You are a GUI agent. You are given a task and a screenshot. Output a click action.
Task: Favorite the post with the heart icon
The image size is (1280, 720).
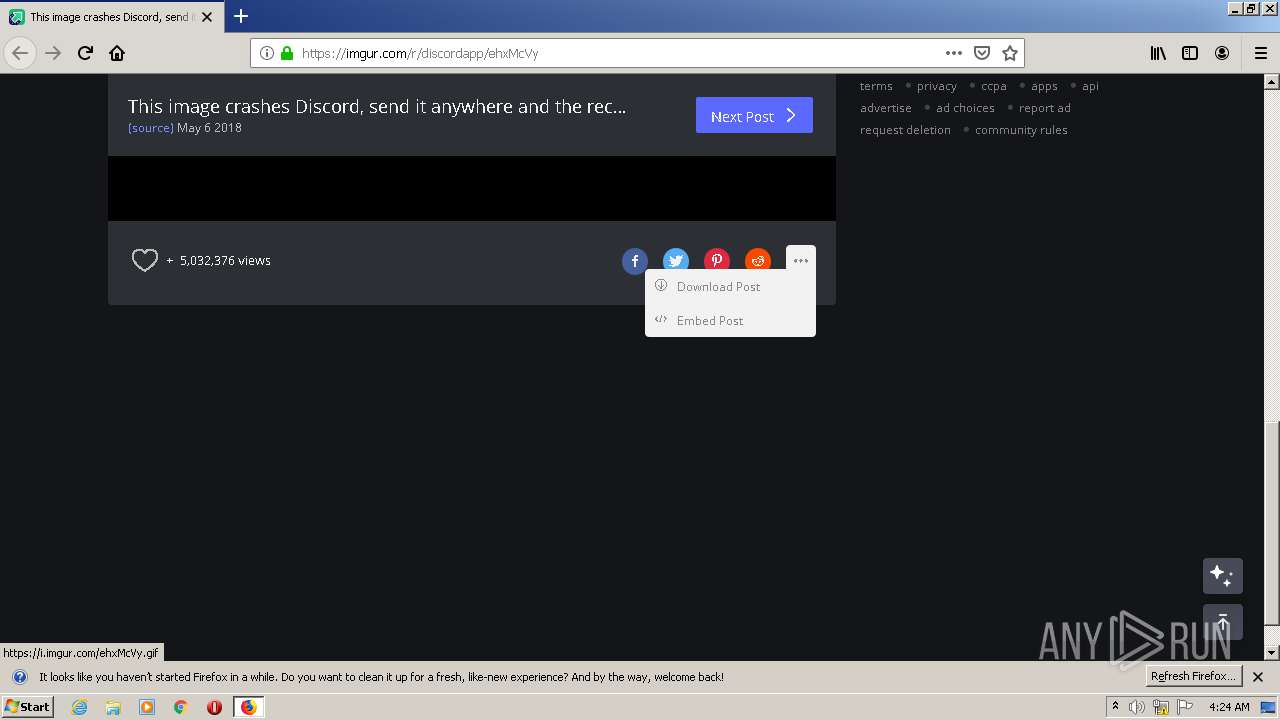pos(145,261)
